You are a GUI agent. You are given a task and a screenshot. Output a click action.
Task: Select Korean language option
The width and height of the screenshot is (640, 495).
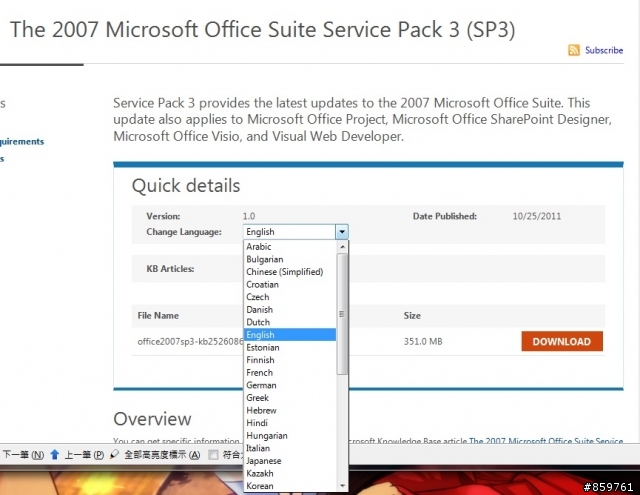260,486
